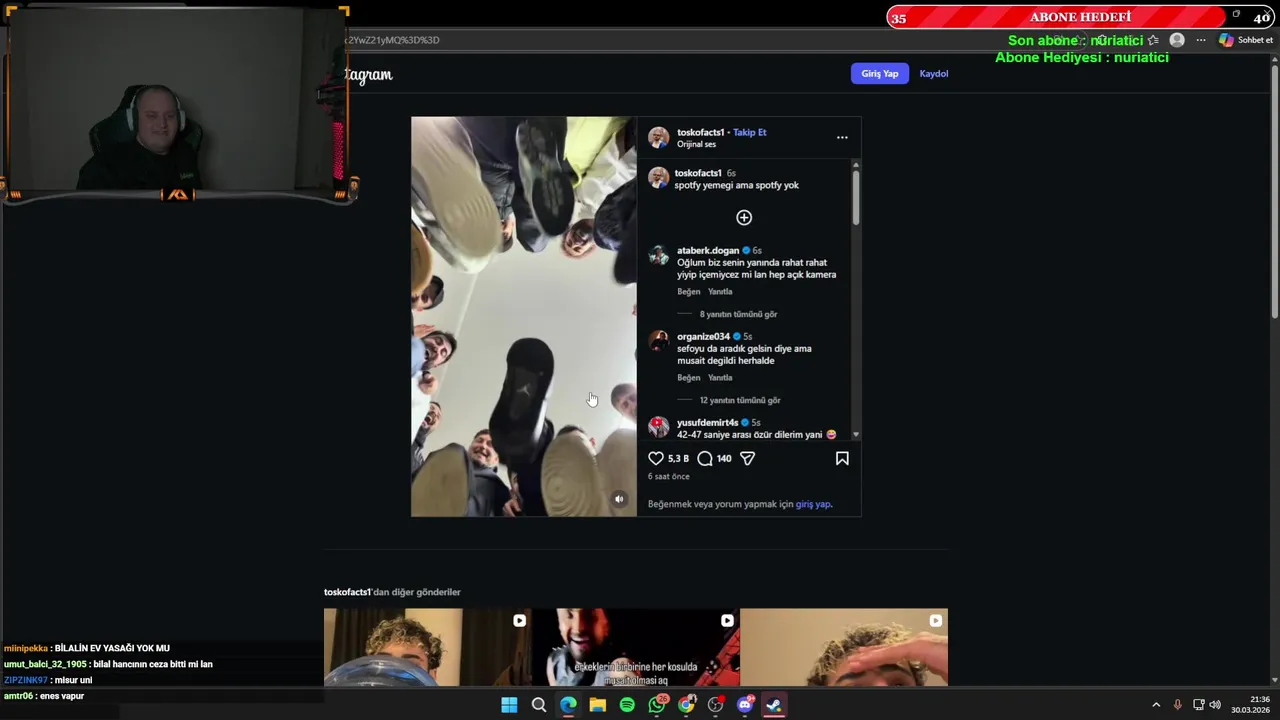Click toskofacts1 avatar in the post header

pyautogui.click(x=658, y=137)
